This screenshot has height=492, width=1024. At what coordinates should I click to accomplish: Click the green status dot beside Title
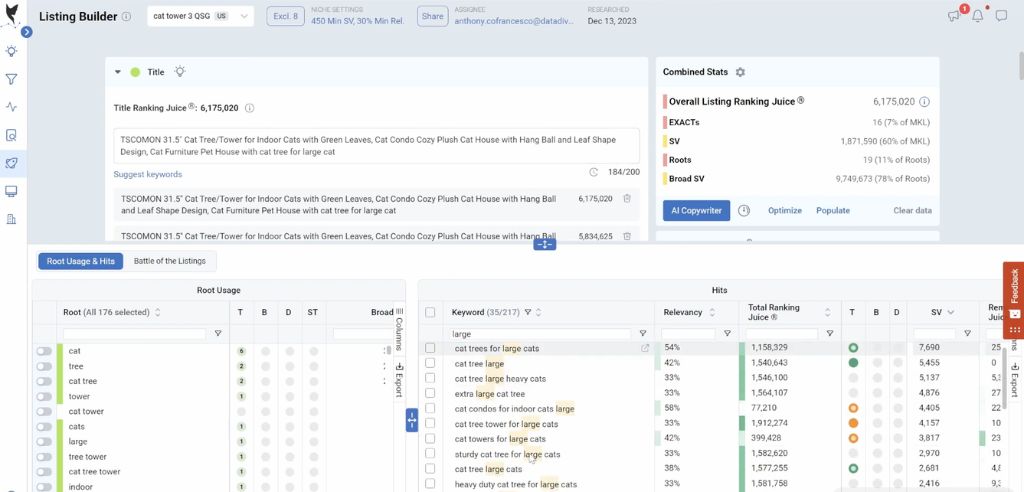click(135, 72)
